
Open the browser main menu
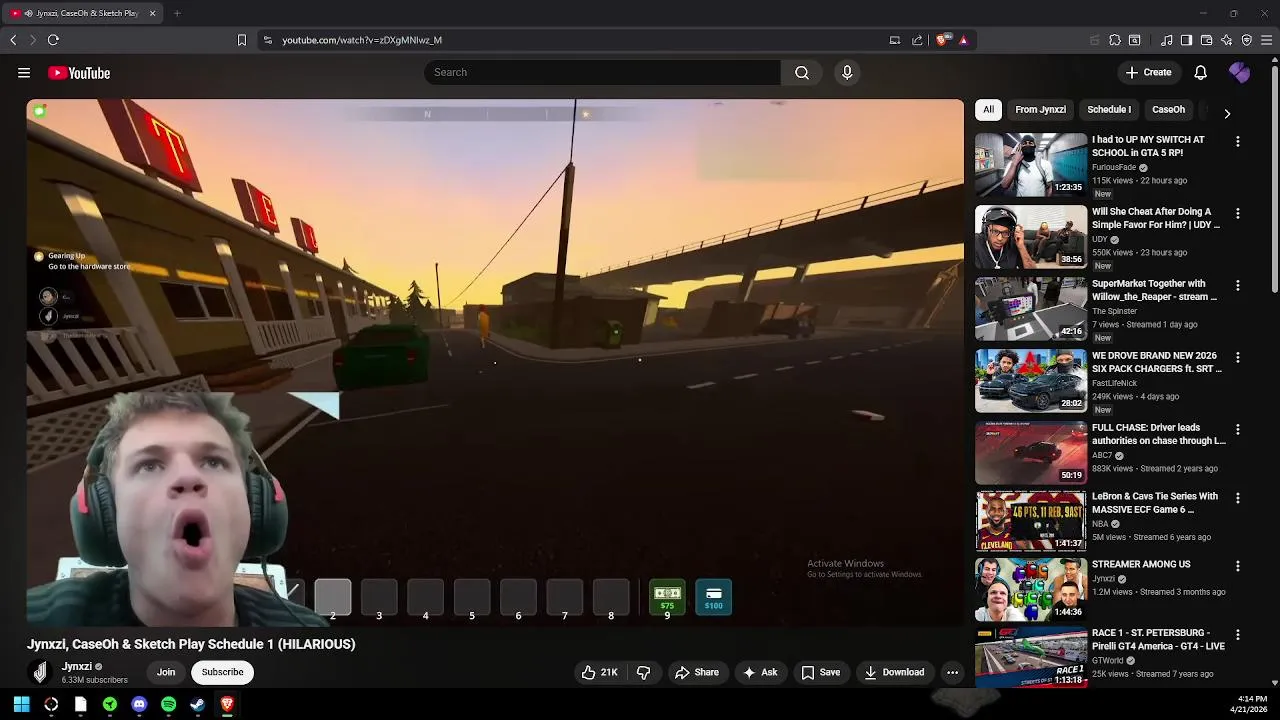click(1267, 40)
